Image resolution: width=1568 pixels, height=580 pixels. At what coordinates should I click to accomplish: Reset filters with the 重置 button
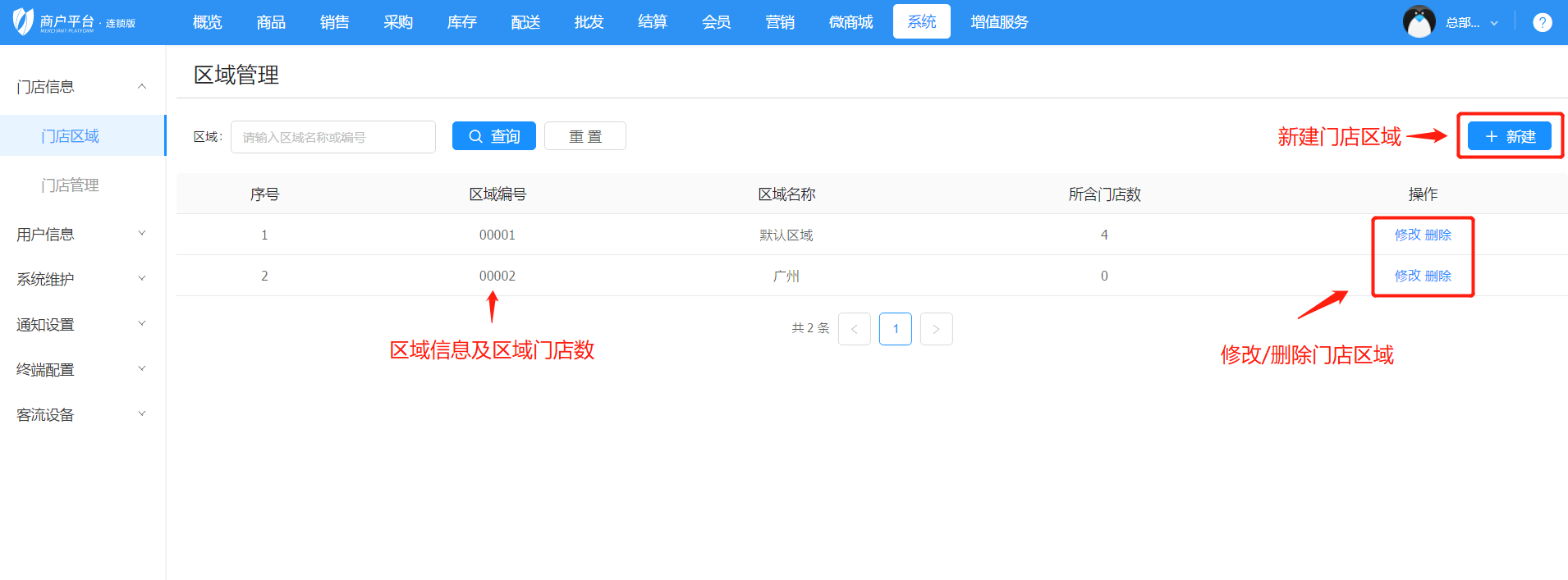(585, 136)
